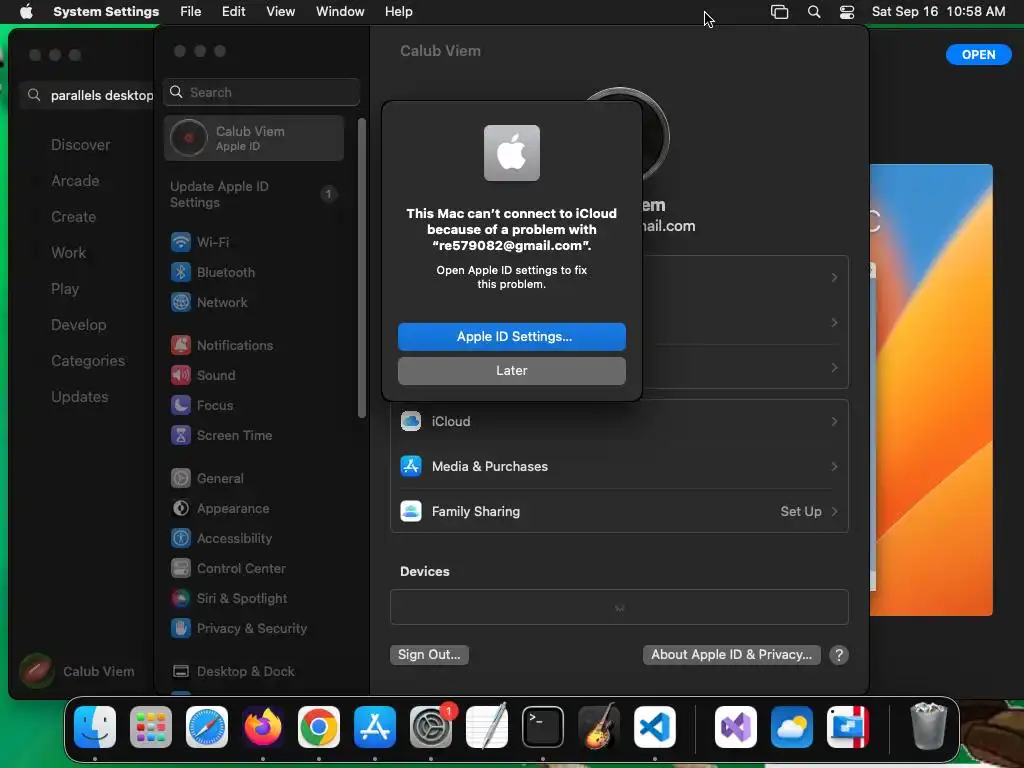Screen dimensions: 1024x768
Task: Open the iCloud row
Action: point(619,421)
